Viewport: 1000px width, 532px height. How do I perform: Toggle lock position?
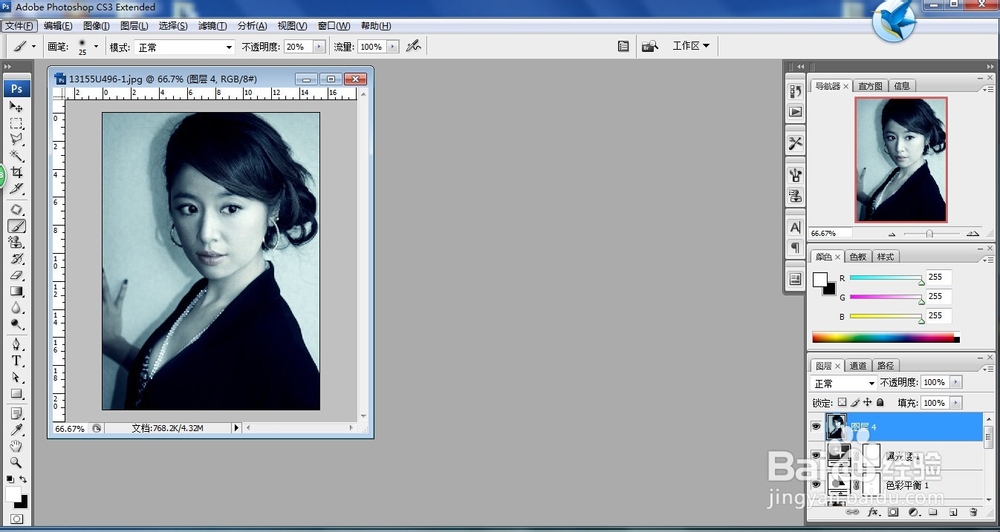pyautogui.click(x=867, y=403)
